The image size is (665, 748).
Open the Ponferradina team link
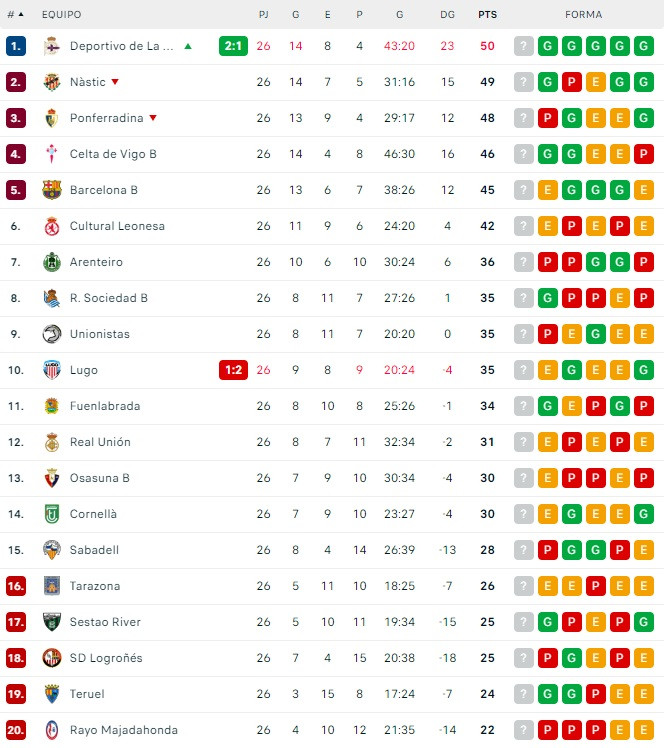(106, 118)
